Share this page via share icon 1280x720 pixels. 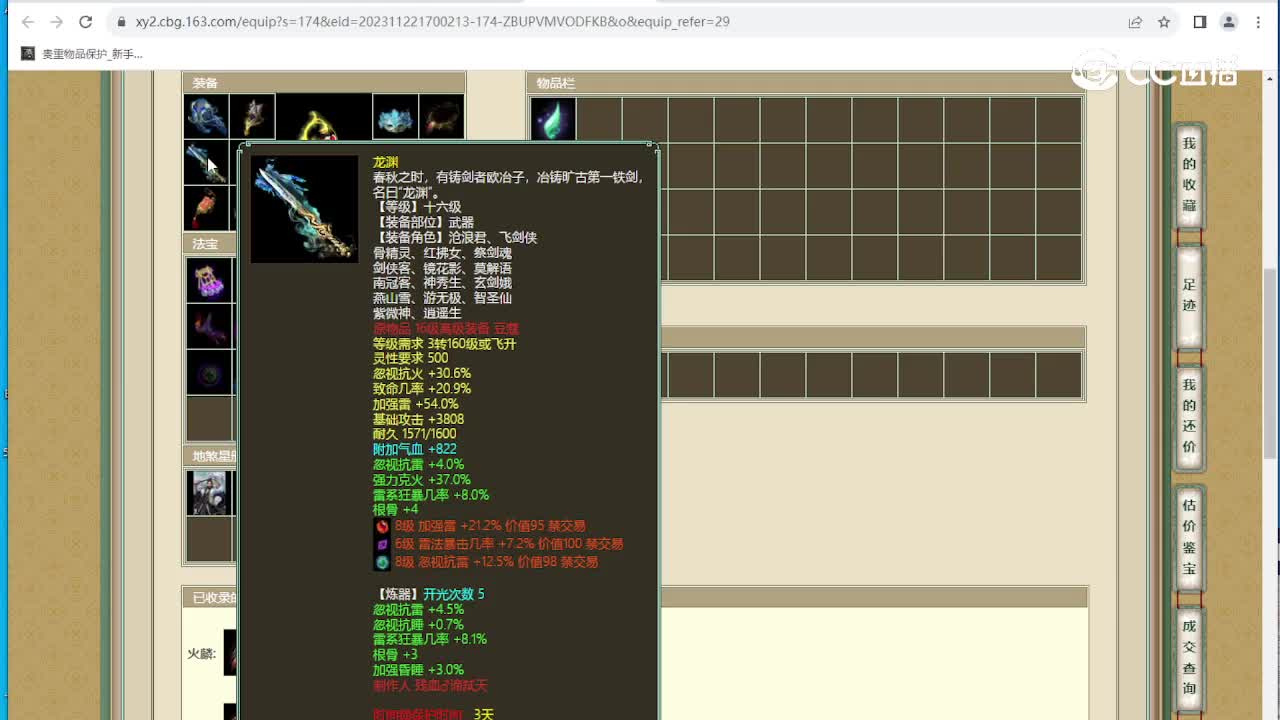(1135, 22)
